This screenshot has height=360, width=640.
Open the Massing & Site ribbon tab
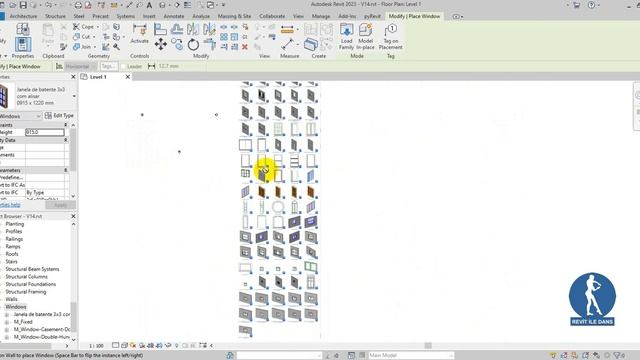point(234,16)
